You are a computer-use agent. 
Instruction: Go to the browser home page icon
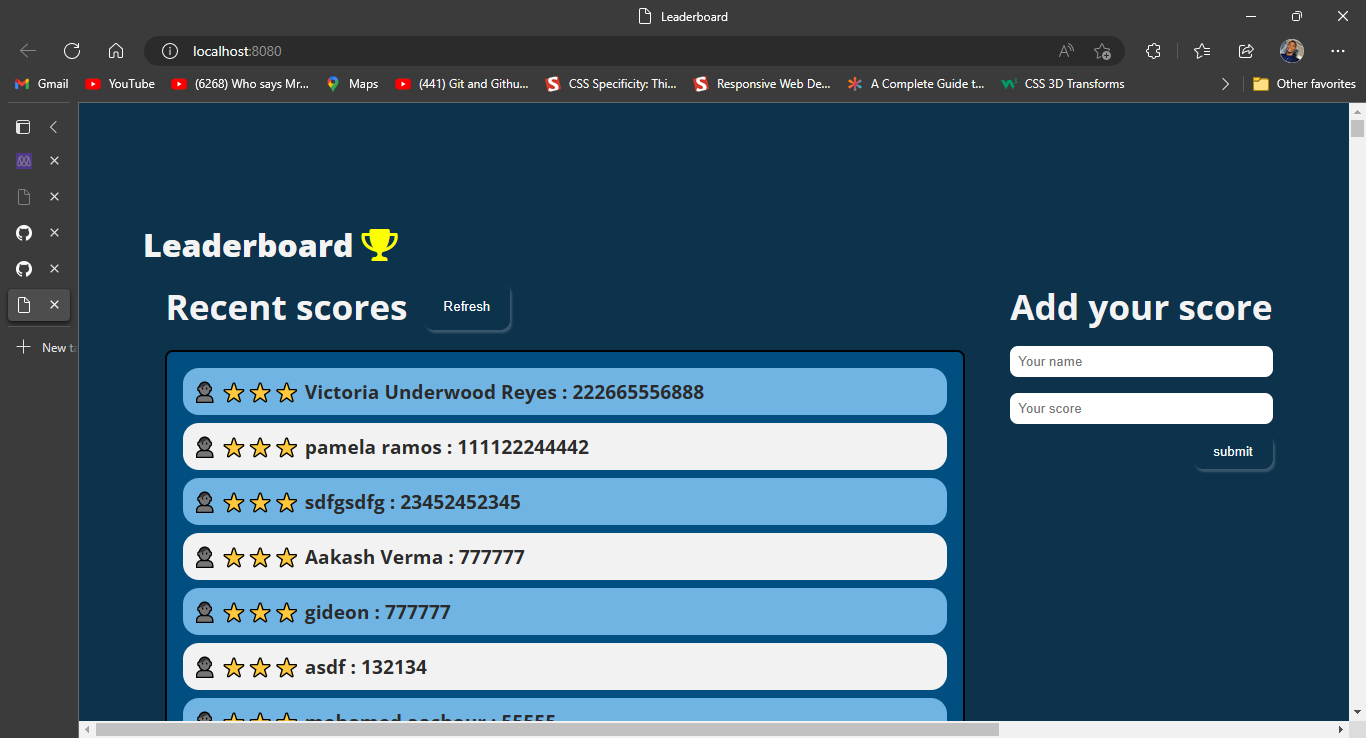point(116,51)
